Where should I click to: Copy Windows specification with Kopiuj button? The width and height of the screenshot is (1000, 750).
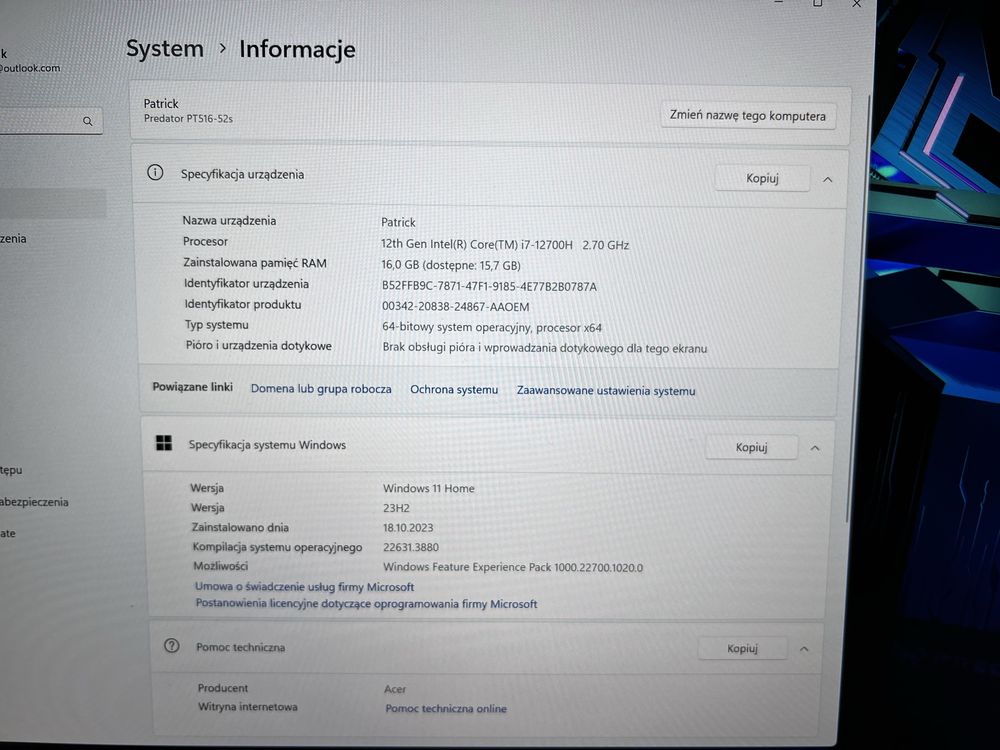click(751, 447)
